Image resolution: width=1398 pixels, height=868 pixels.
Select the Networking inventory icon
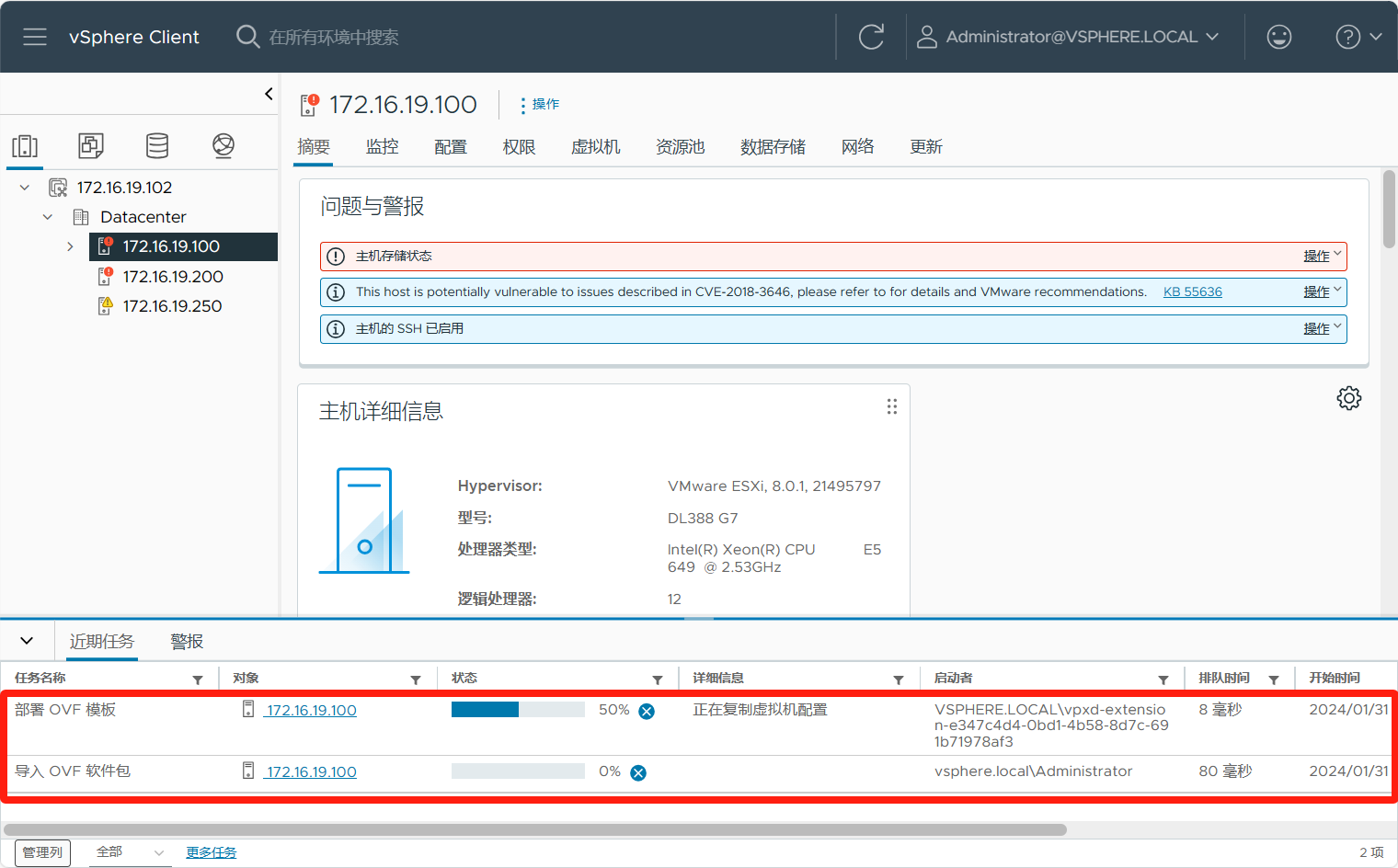point(223,145)
